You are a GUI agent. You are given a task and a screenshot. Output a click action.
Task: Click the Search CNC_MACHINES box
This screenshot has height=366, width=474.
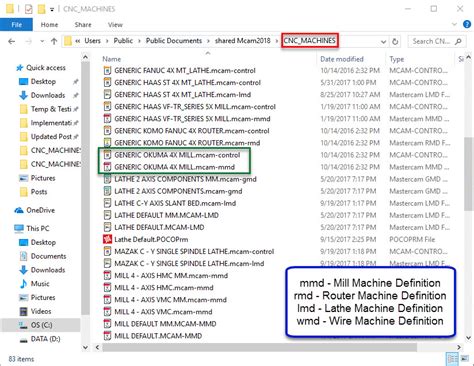click(x=437, y=41)
